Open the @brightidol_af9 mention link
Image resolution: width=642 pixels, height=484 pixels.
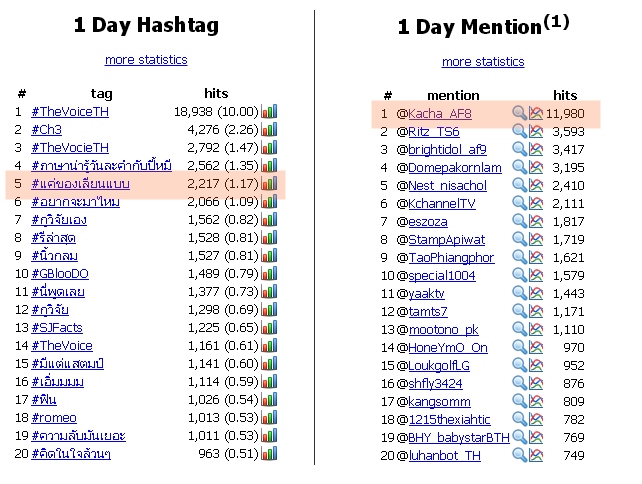pos(448,149)
